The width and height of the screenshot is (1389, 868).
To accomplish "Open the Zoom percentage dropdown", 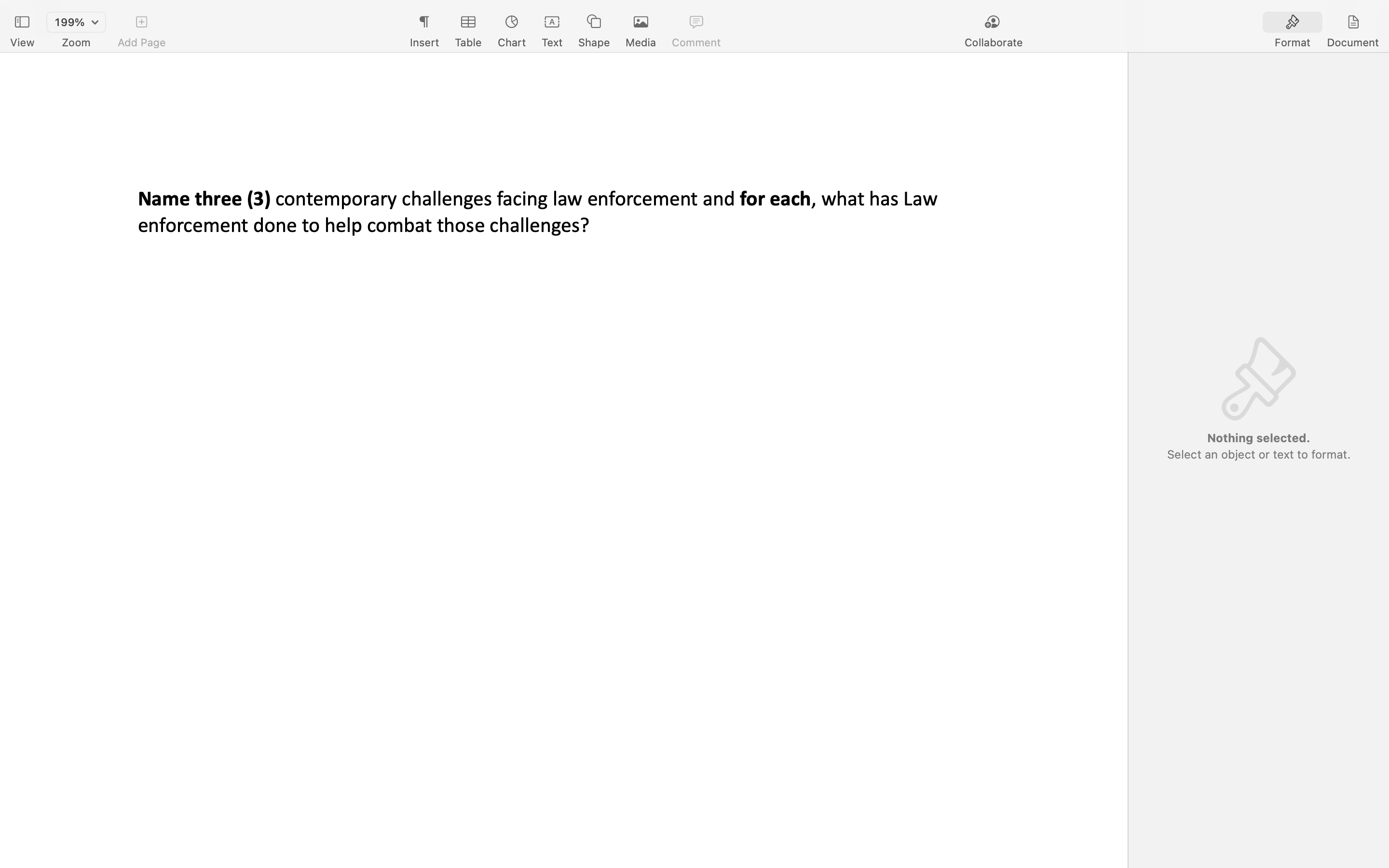I will (95, 22).
